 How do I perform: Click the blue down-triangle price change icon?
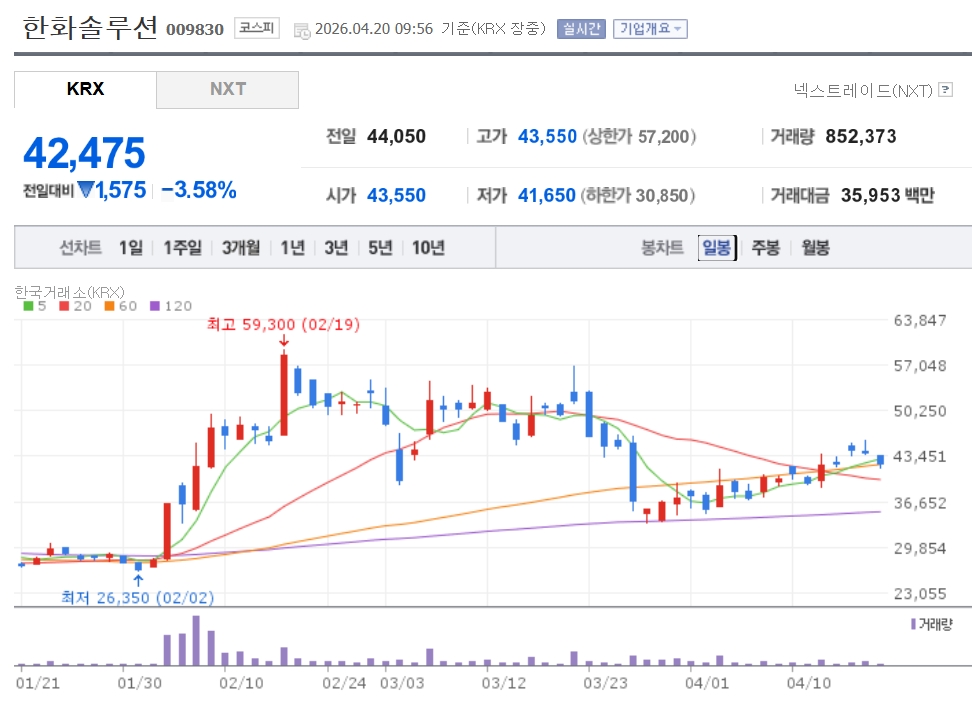pyautogui.click(x=86, y=189)
